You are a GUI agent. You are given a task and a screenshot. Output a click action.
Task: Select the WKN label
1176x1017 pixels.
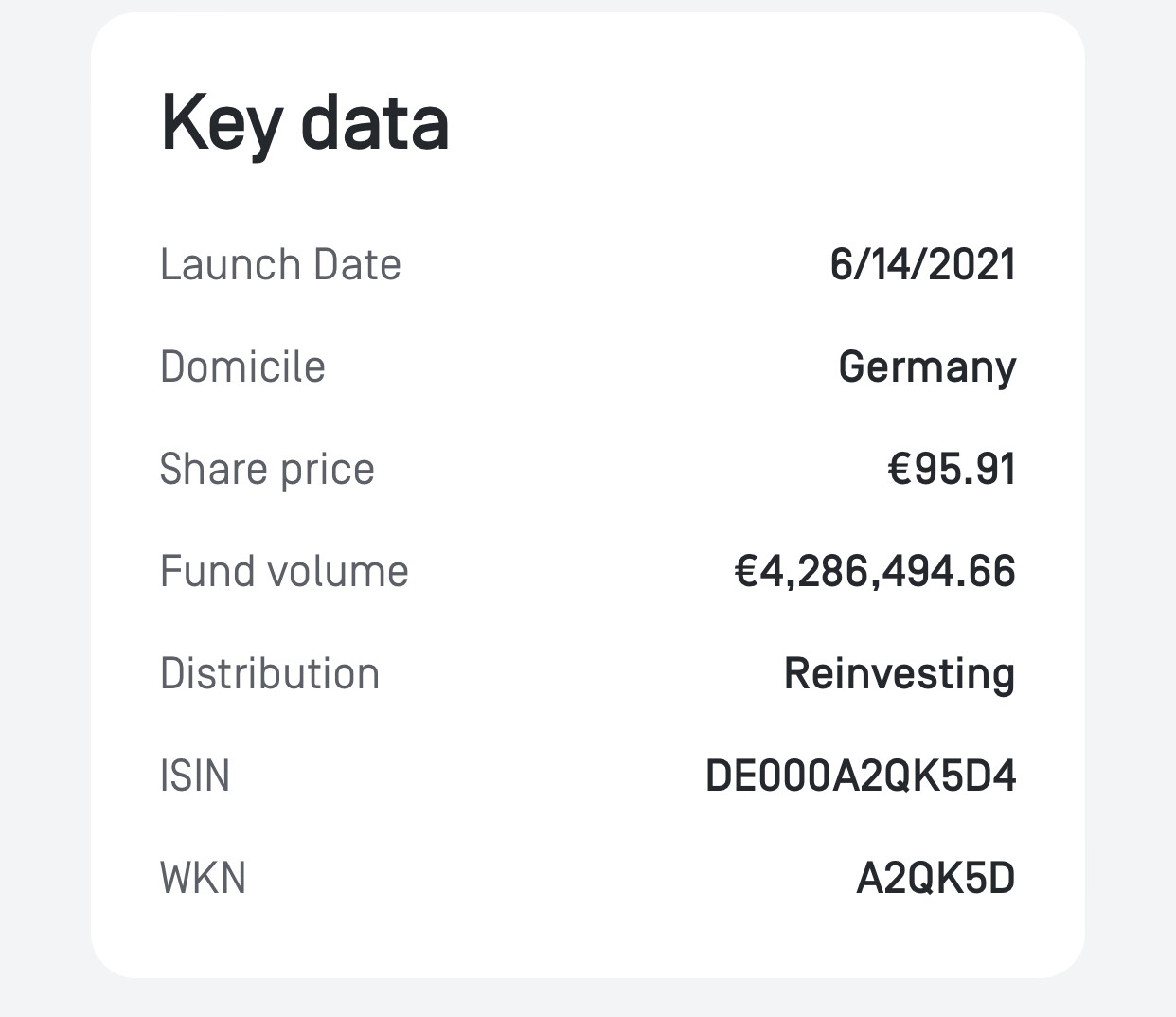click(x=203, y=878)
